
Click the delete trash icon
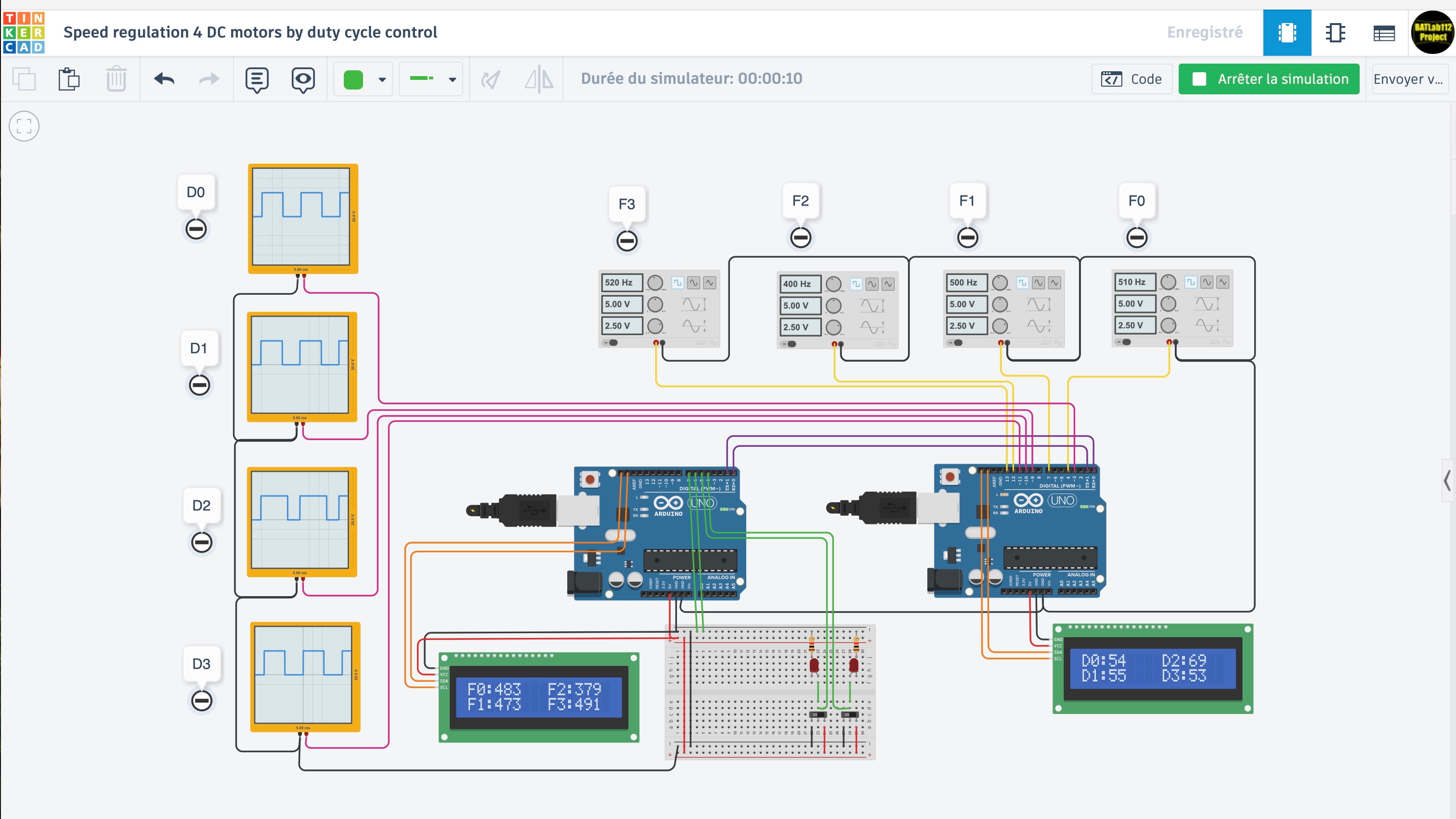[116, 79]
